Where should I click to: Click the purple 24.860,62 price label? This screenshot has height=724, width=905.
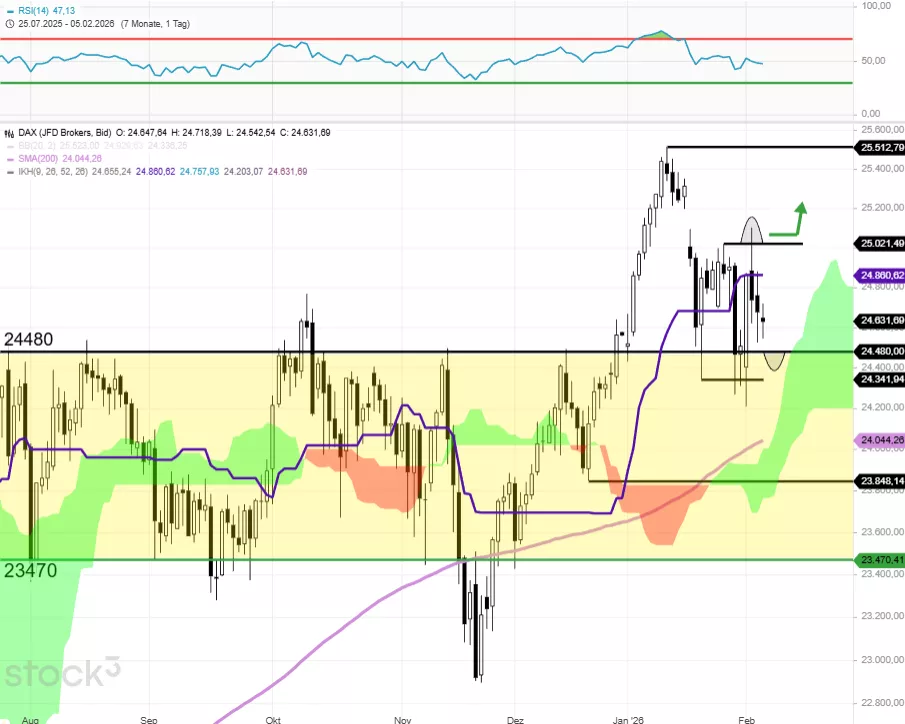pos(880,275)
